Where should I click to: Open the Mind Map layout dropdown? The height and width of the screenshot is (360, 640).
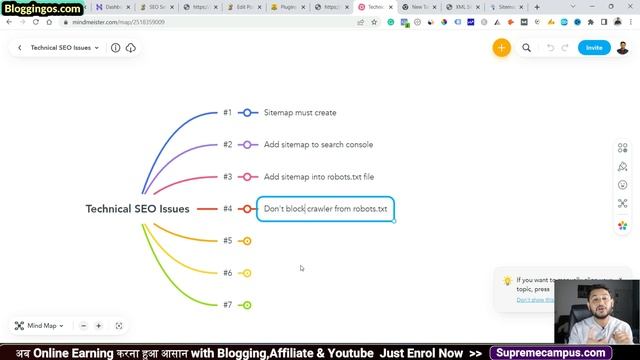click(39, 326)
